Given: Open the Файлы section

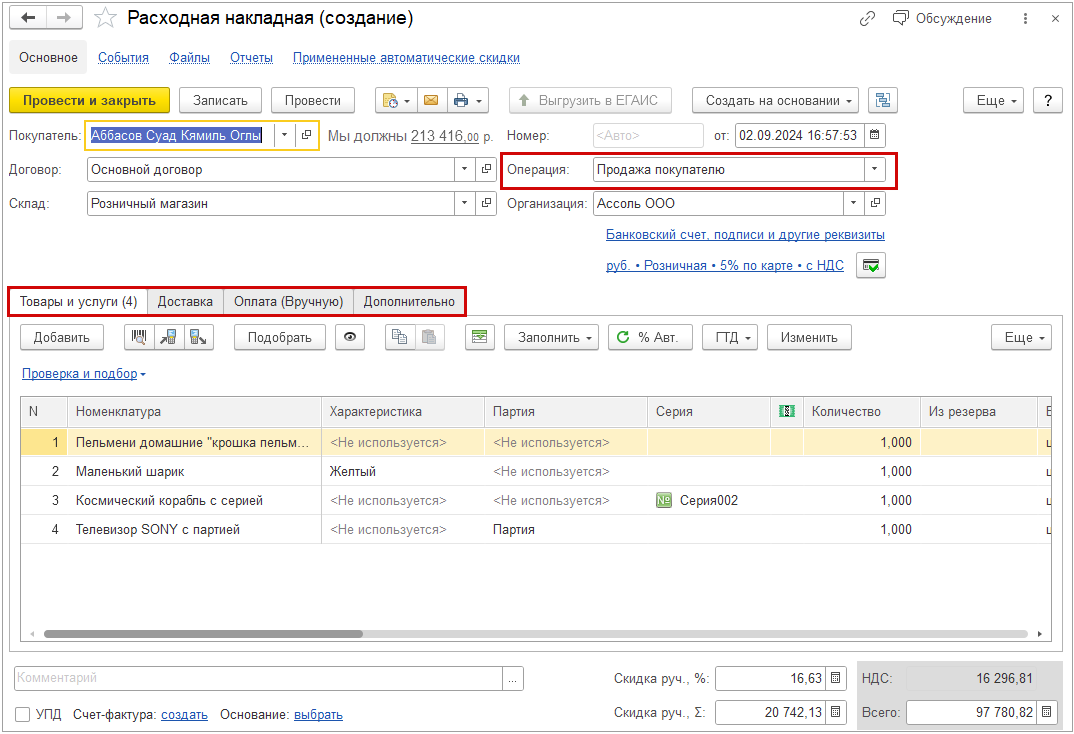Looking at the screenshot, I should coord(190,58).
